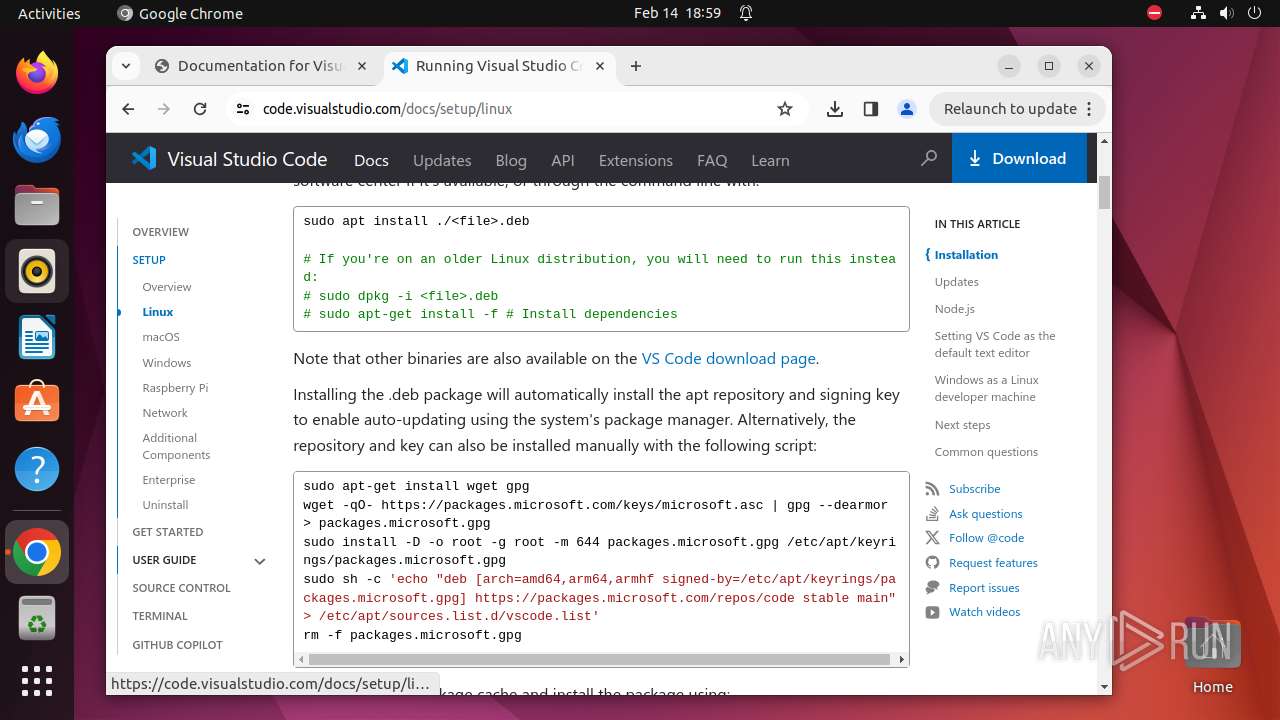
Task: Open the Extensions nav item
Action: (636, 160)
